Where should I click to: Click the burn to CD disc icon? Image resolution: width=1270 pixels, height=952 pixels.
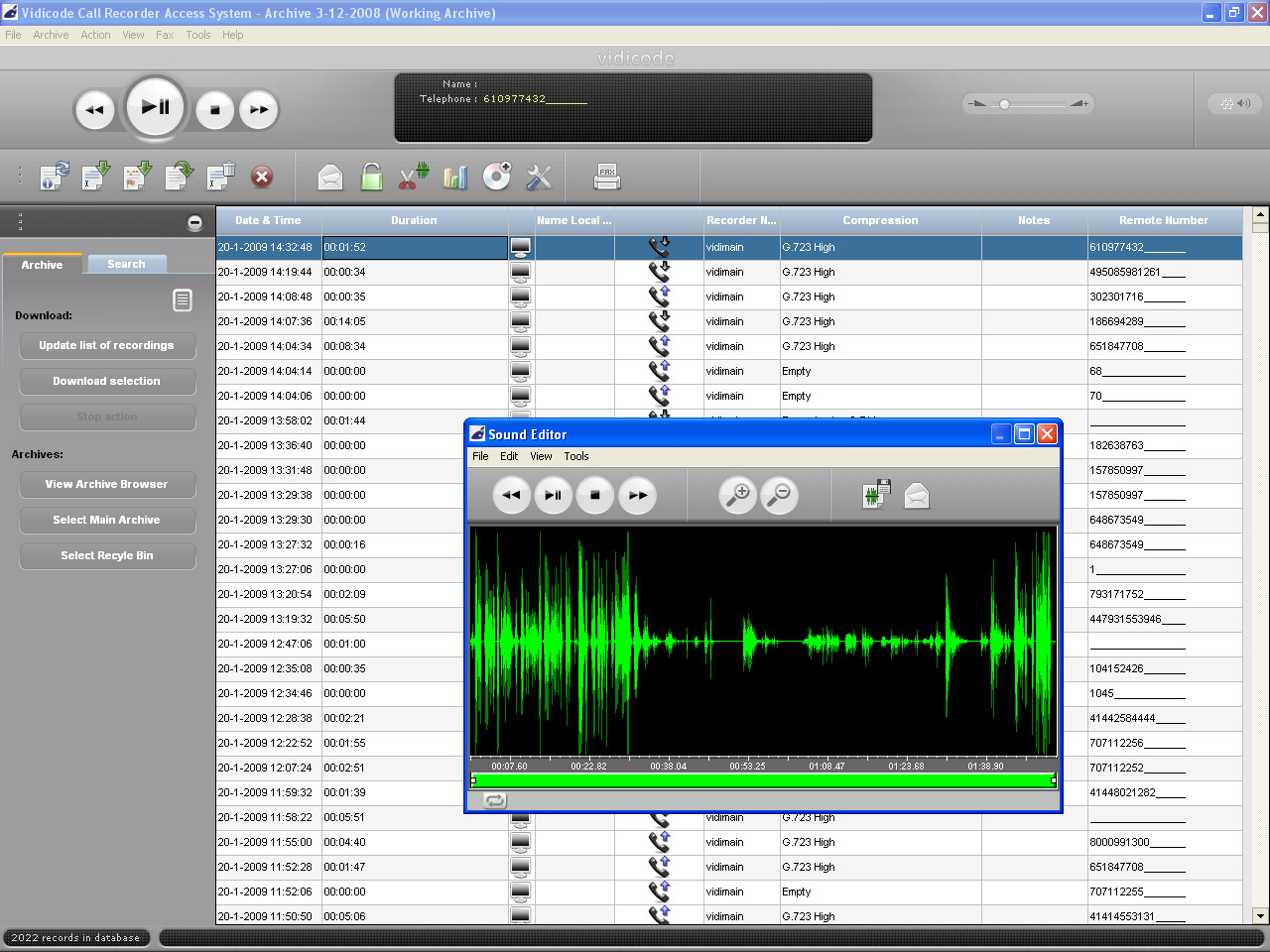tap(497, 177)
